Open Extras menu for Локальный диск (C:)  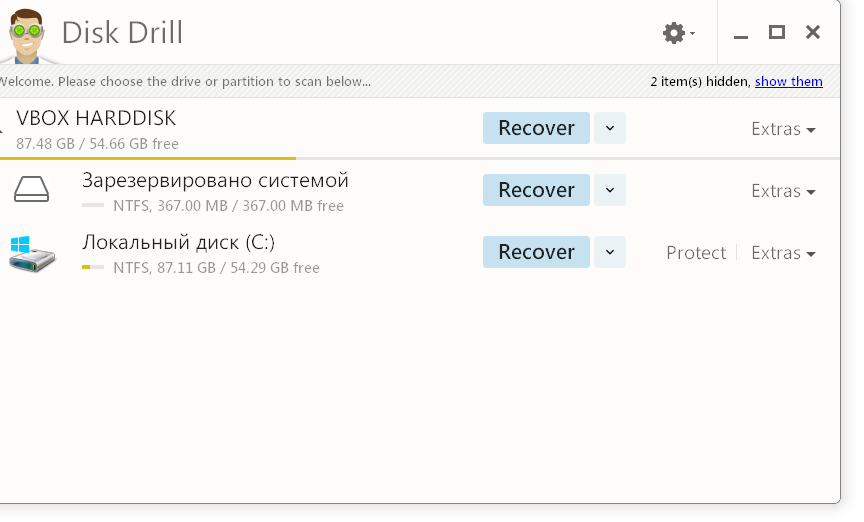click(x=783, y=253)
